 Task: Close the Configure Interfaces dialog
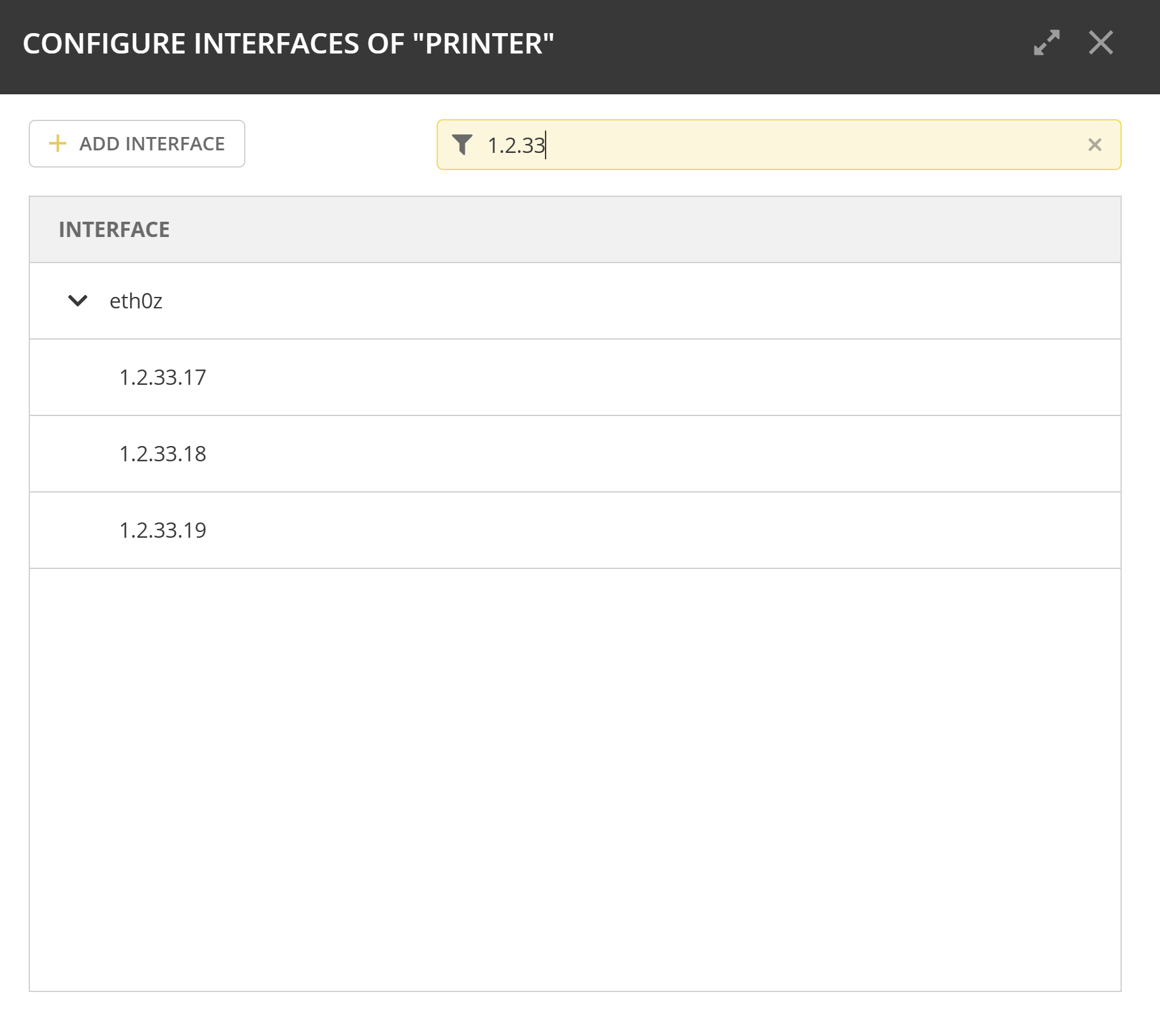point(1101,43)
